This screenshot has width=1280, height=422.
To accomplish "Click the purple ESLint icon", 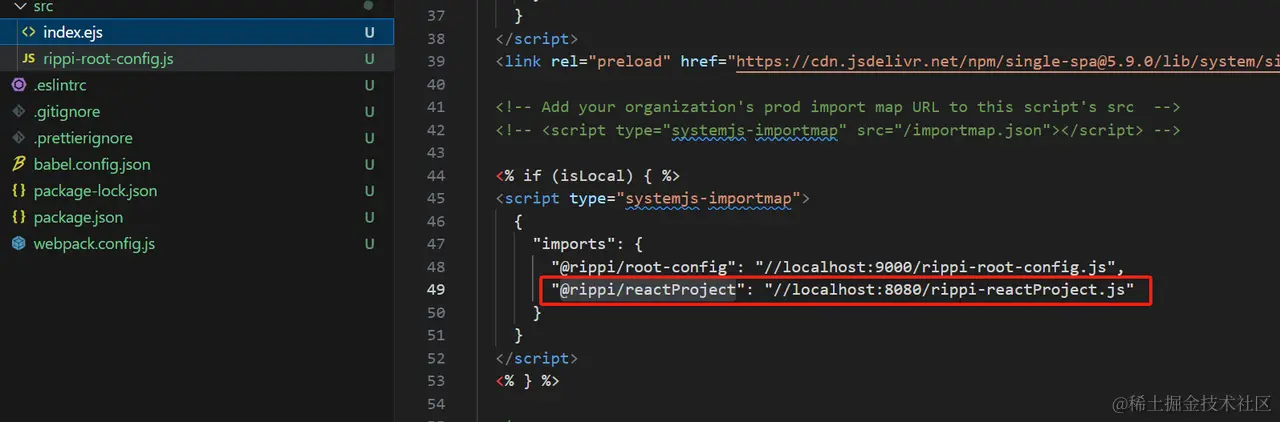I will [18, 85].
